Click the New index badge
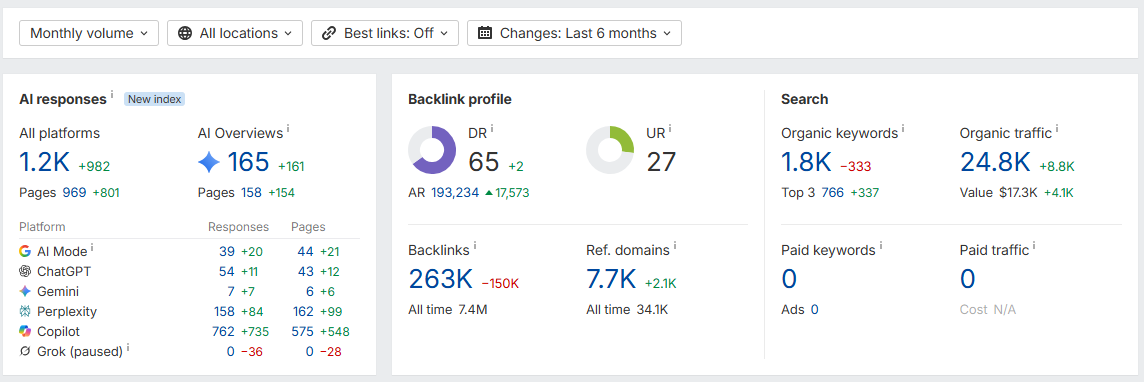Screen dimensions: 1144x382 [154, 98]
